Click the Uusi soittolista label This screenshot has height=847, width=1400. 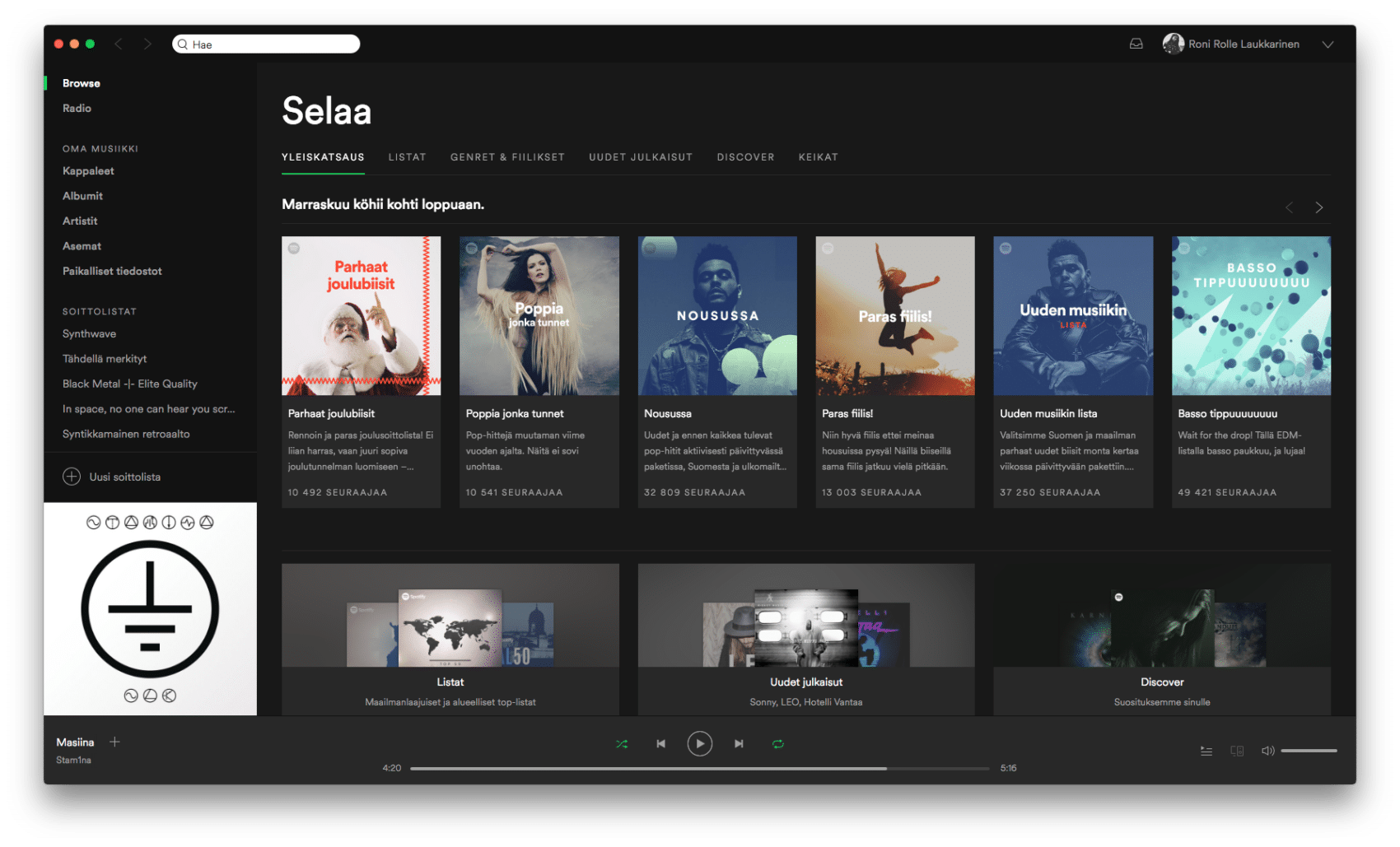point(125,477)
